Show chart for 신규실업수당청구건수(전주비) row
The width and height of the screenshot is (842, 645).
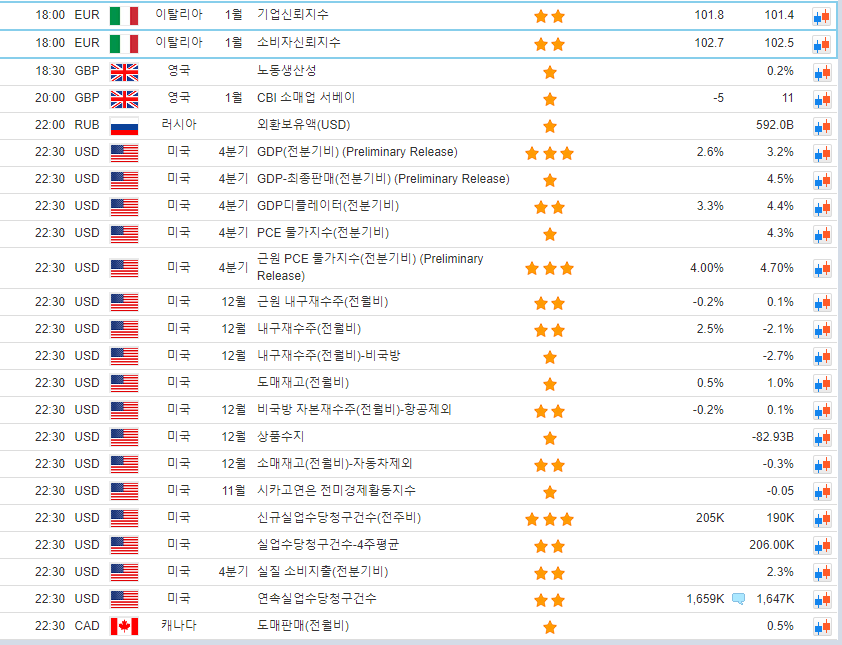tap(821, 518)
